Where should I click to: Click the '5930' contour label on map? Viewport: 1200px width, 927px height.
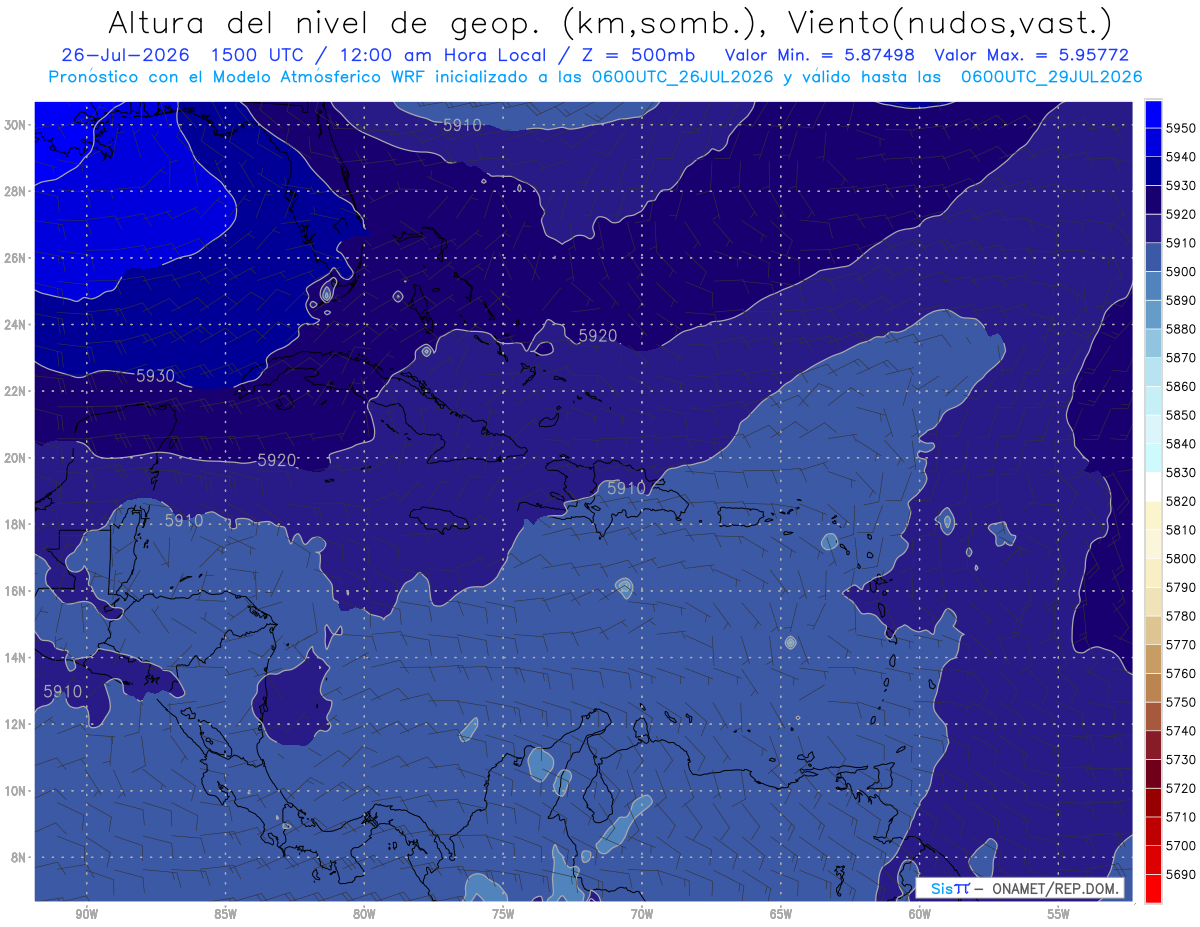click(x=155, y=376)
